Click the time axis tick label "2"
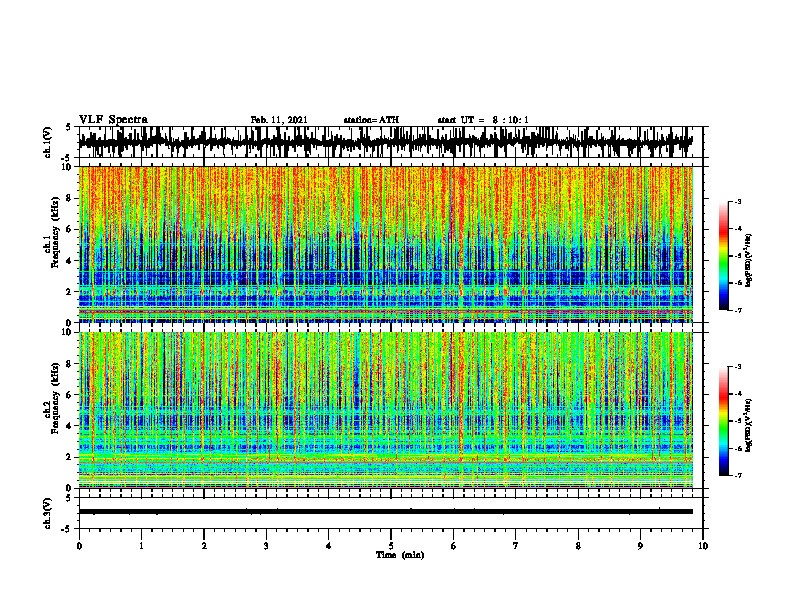The width and height of the screenshot is (792, 612). (x=204, y=546)
